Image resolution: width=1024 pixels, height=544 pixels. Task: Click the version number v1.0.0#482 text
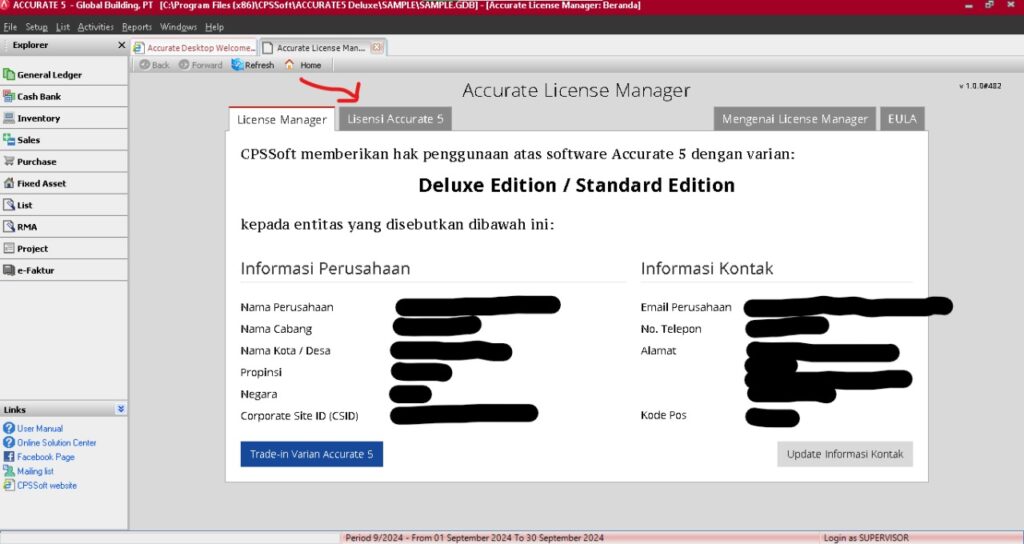980,86
